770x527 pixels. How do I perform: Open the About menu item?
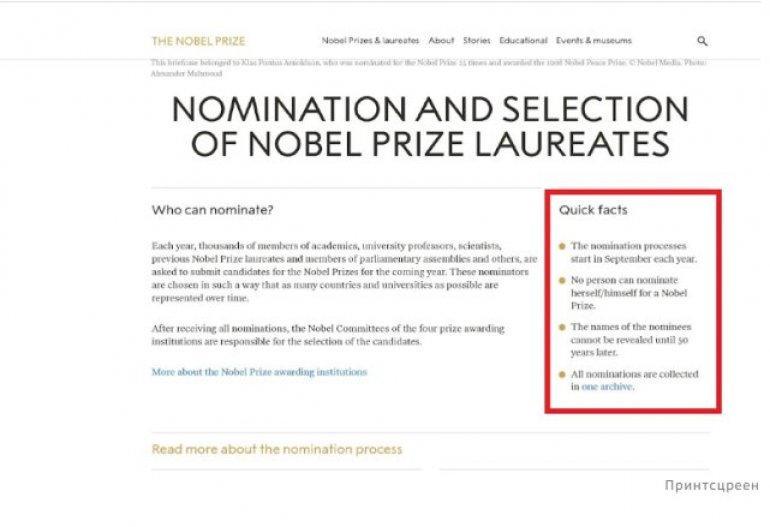click(441, 41)
